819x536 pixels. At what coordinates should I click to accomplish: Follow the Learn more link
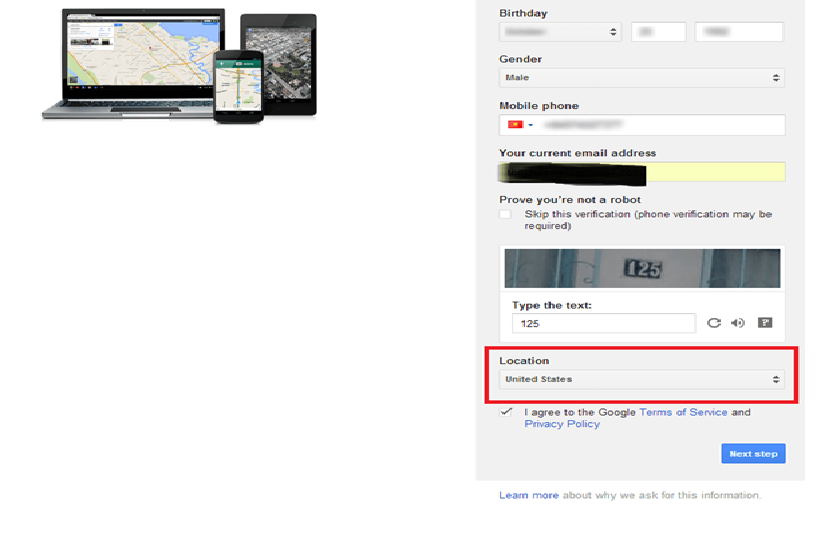529,496
